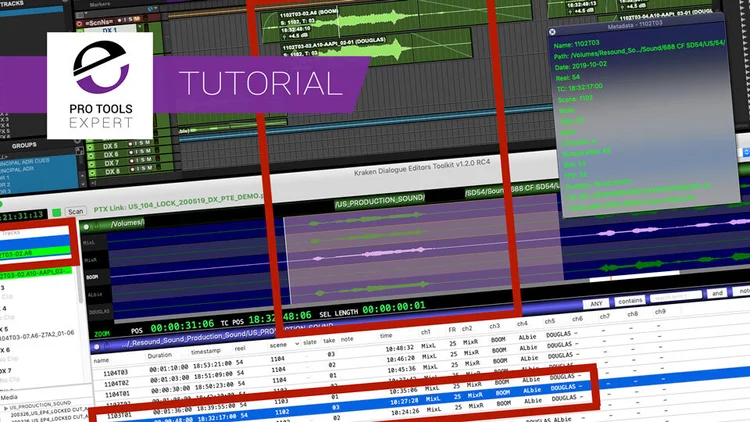Toggle the circle beside the Resound_Sound_Production path
This screenshot has width=750, height=422.
[97, 346]
